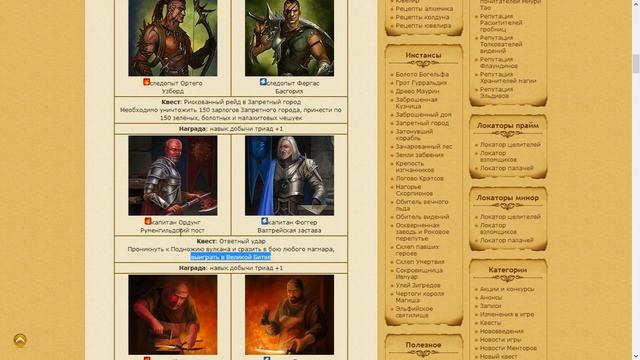Open portrait of капитан Фоггер with blue cape
This screenshot has width=640, height=360.
tap(289, 176)
